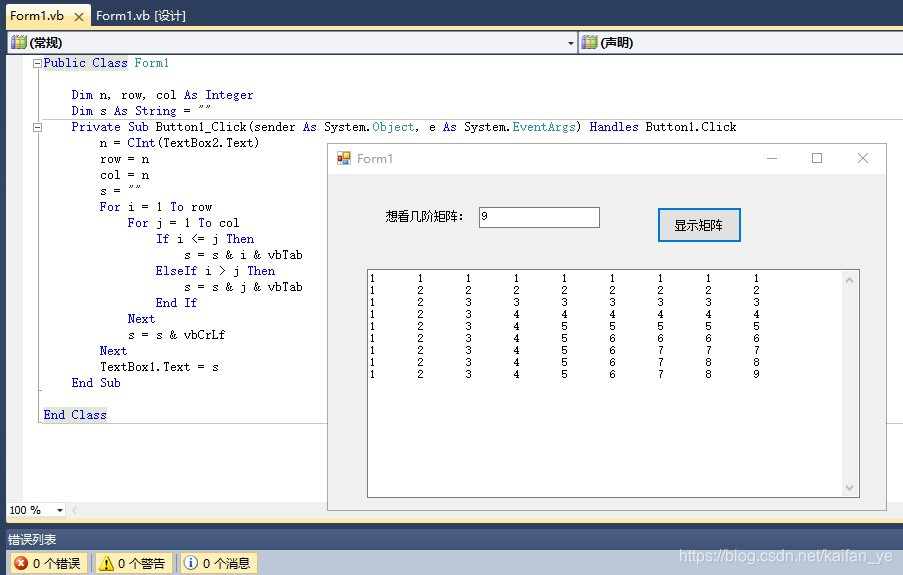Open the (常规) class dropdown
Viewport: 903px width, 575px height.
(292, 43)
